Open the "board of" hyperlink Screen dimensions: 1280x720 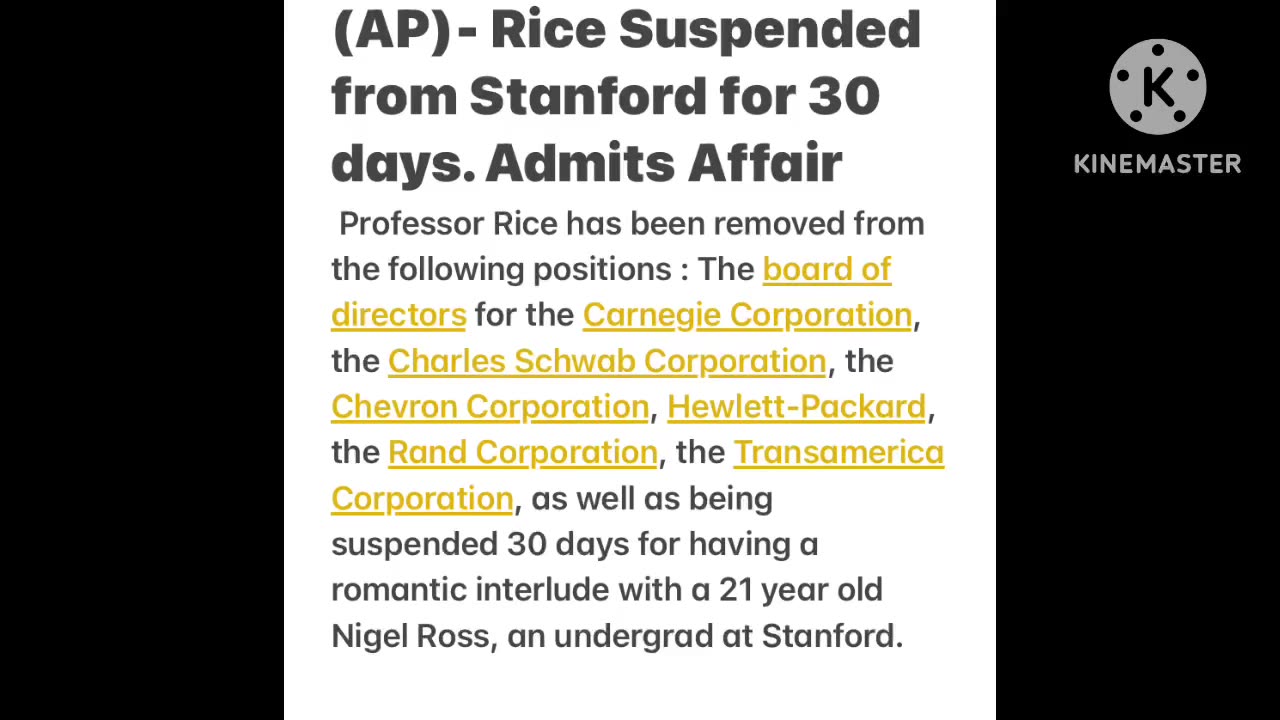pyautogui.click(x=826, y=269)
